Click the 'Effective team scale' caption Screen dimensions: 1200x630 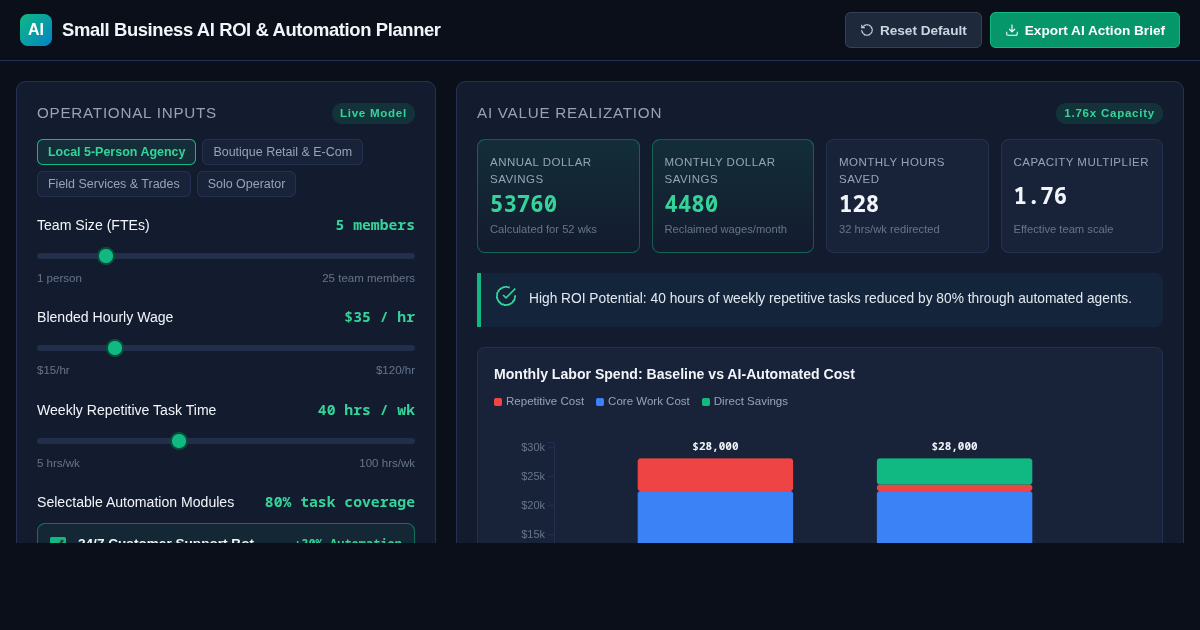[x=1063, y=229]
